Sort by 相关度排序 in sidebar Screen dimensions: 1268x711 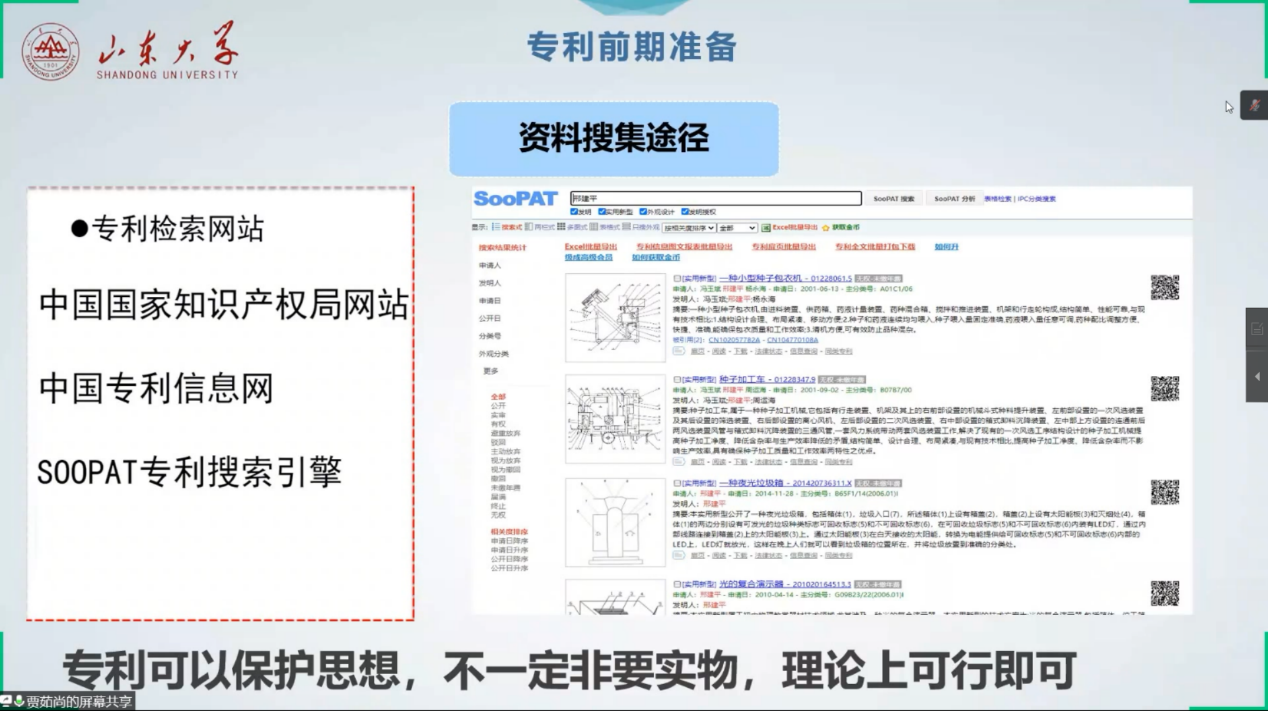click(x=509, y=532)
